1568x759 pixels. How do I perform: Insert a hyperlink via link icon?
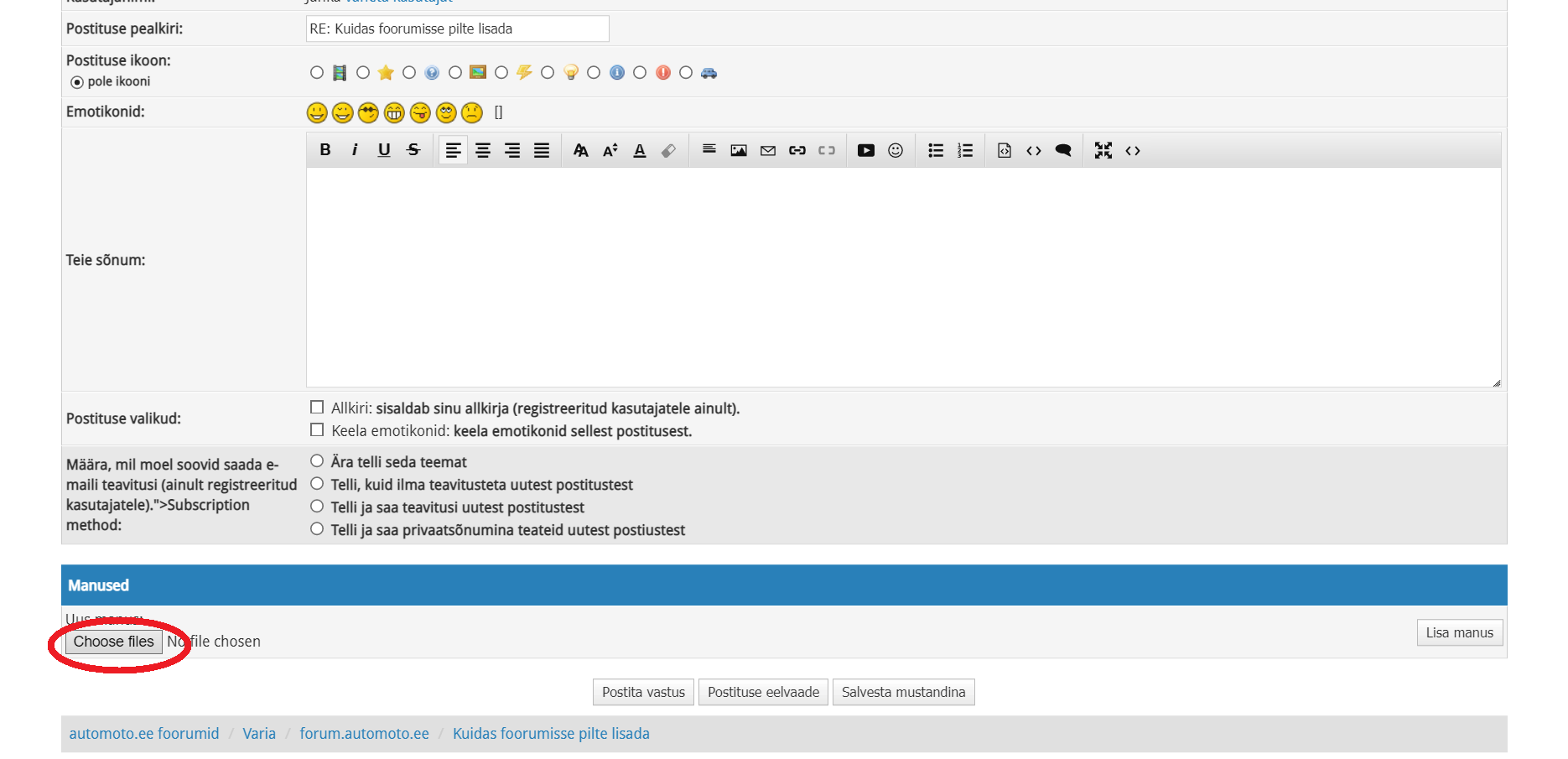click(x=797, y=150)
